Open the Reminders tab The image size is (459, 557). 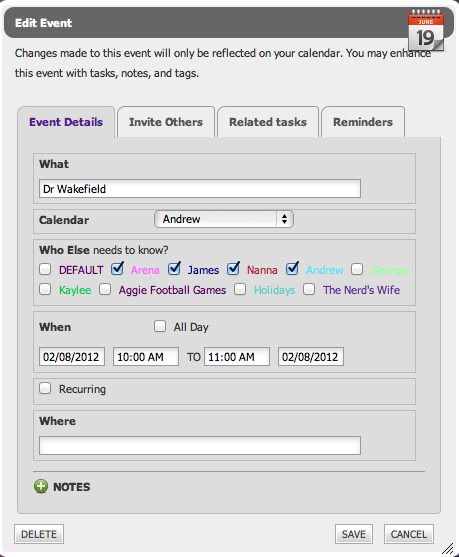363,122
